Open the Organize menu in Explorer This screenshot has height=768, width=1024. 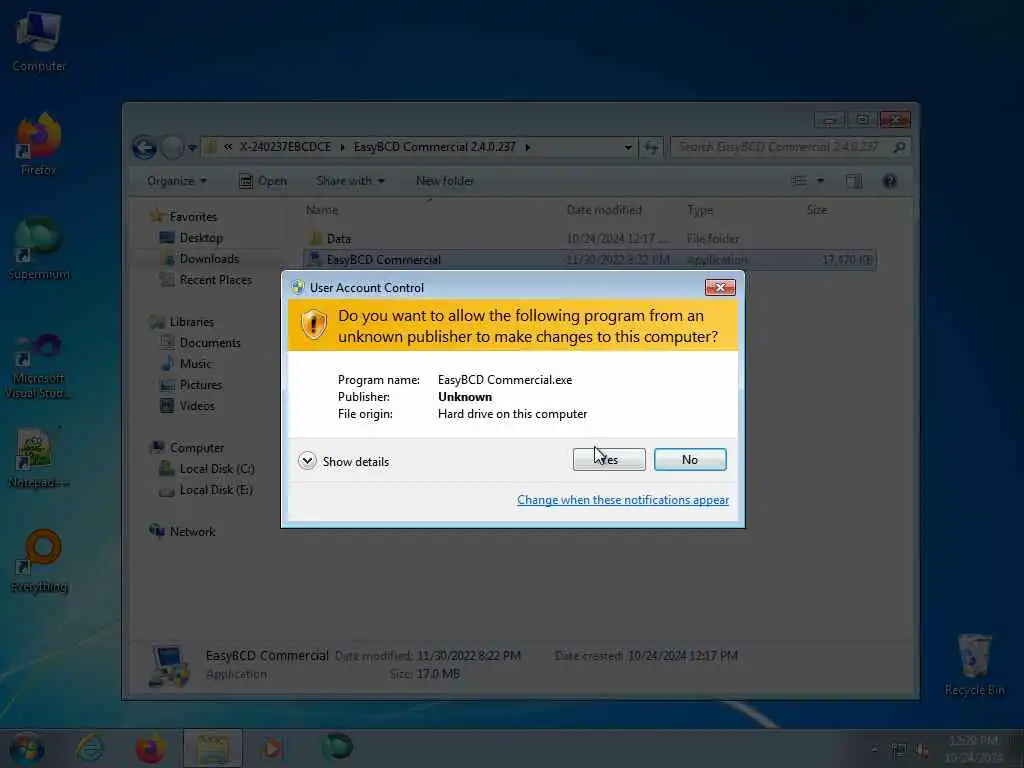176,181
